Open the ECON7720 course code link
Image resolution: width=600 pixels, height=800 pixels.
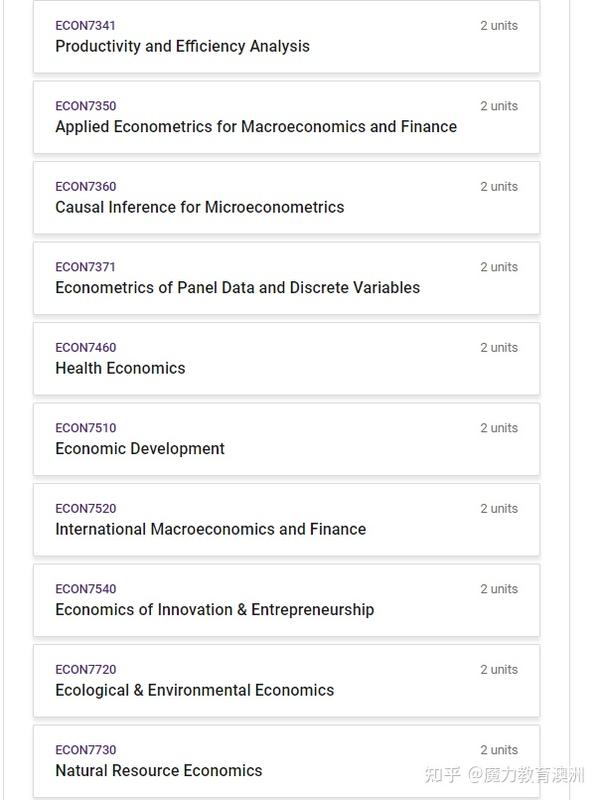pyautogui.click(x=86, y=670)
